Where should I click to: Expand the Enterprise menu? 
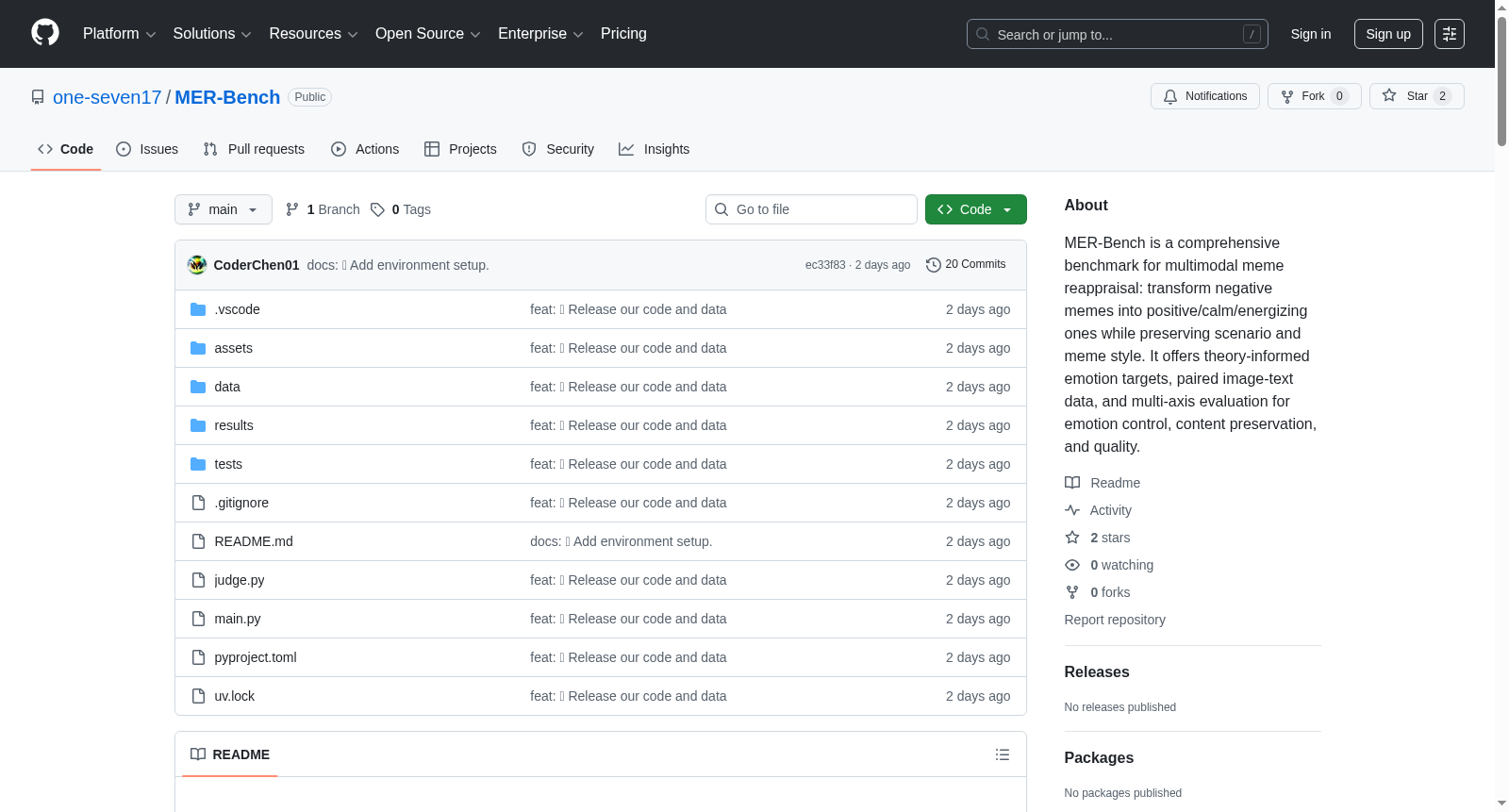[x=540, y=34]
